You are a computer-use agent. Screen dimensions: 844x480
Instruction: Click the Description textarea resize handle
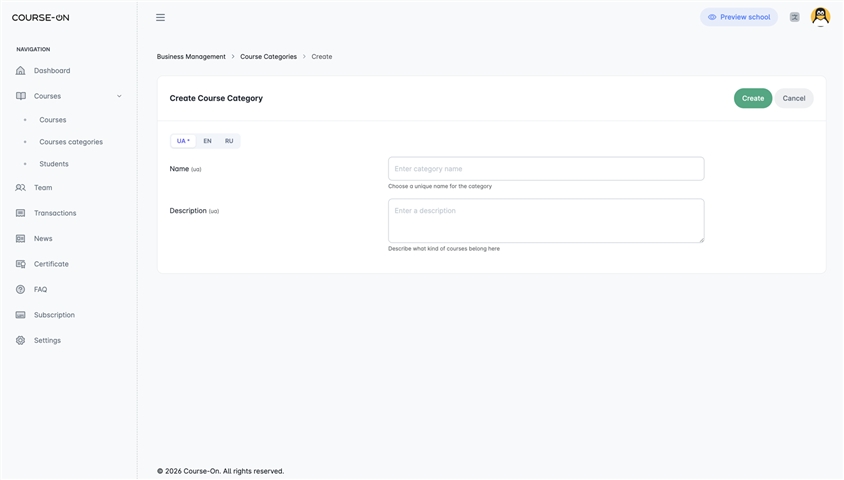(701, 239)
